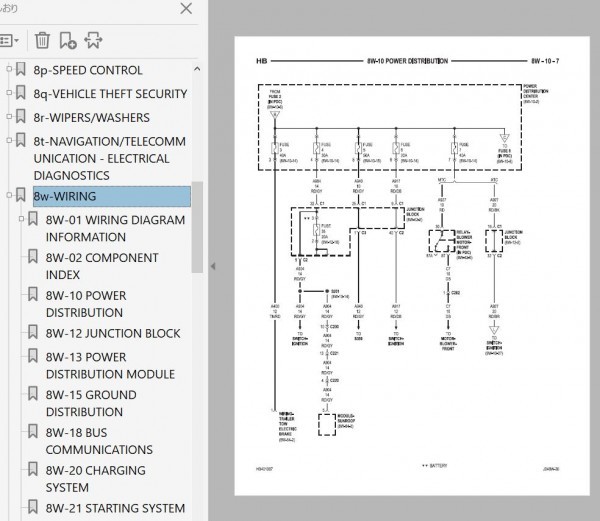This screenshot has width=600, height=521.
Task: Expand 8W-01 WIRING DIAGRAM INFORMATION
Action: [x=21, y=219]
